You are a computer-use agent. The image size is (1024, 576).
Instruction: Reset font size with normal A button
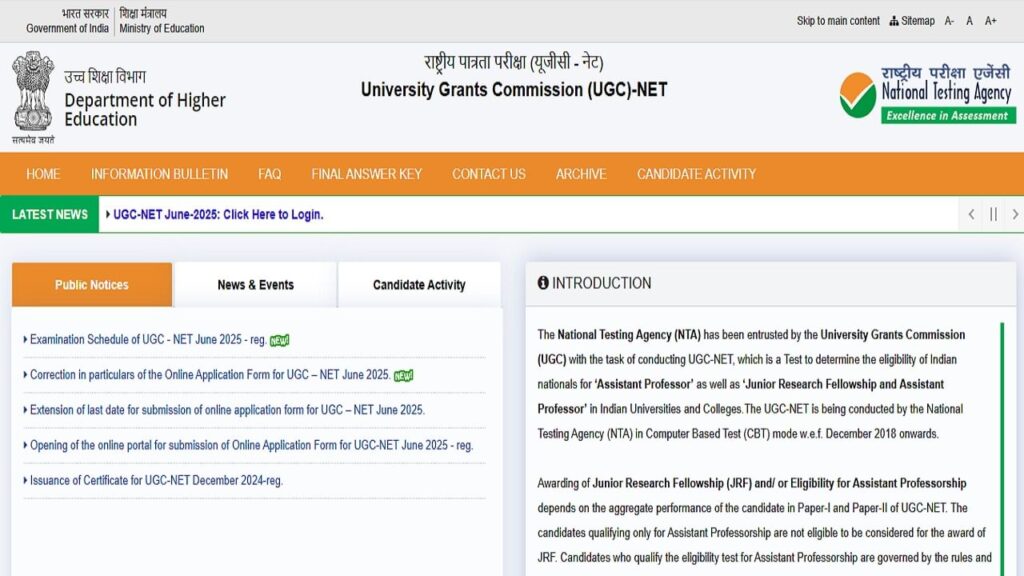pos(969,21)
